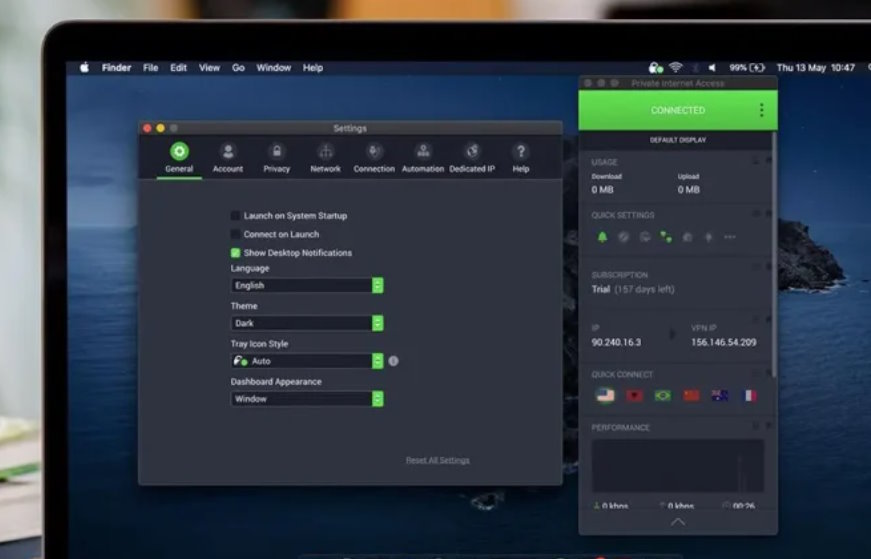This screenshot has height=559, width=871.
Task: Open the Help menu in the menu bar
Action: [x=313, y=68]
